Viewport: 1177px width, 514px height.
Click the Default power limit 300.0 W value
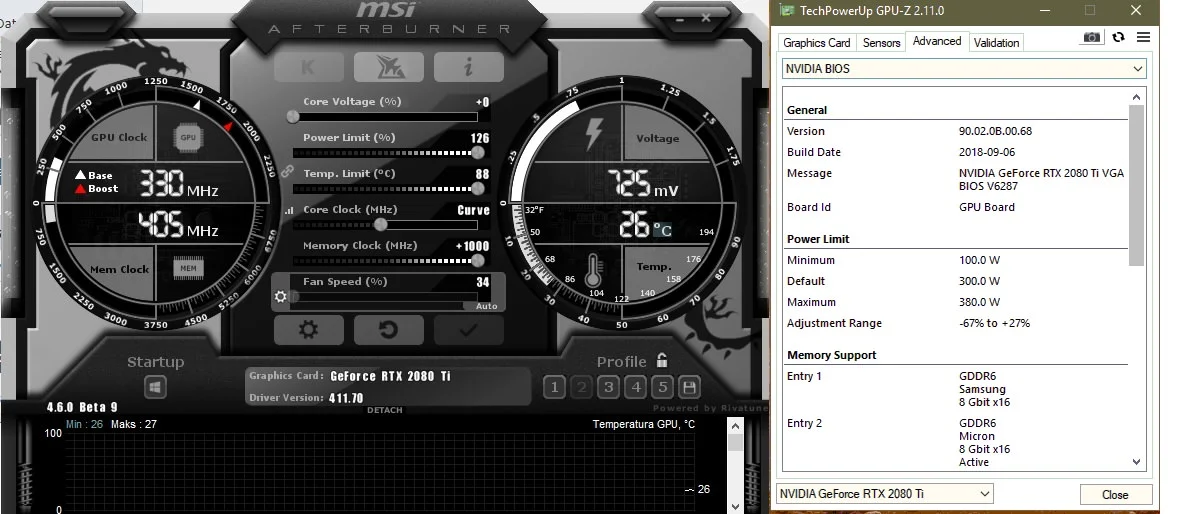coord(980,281)
